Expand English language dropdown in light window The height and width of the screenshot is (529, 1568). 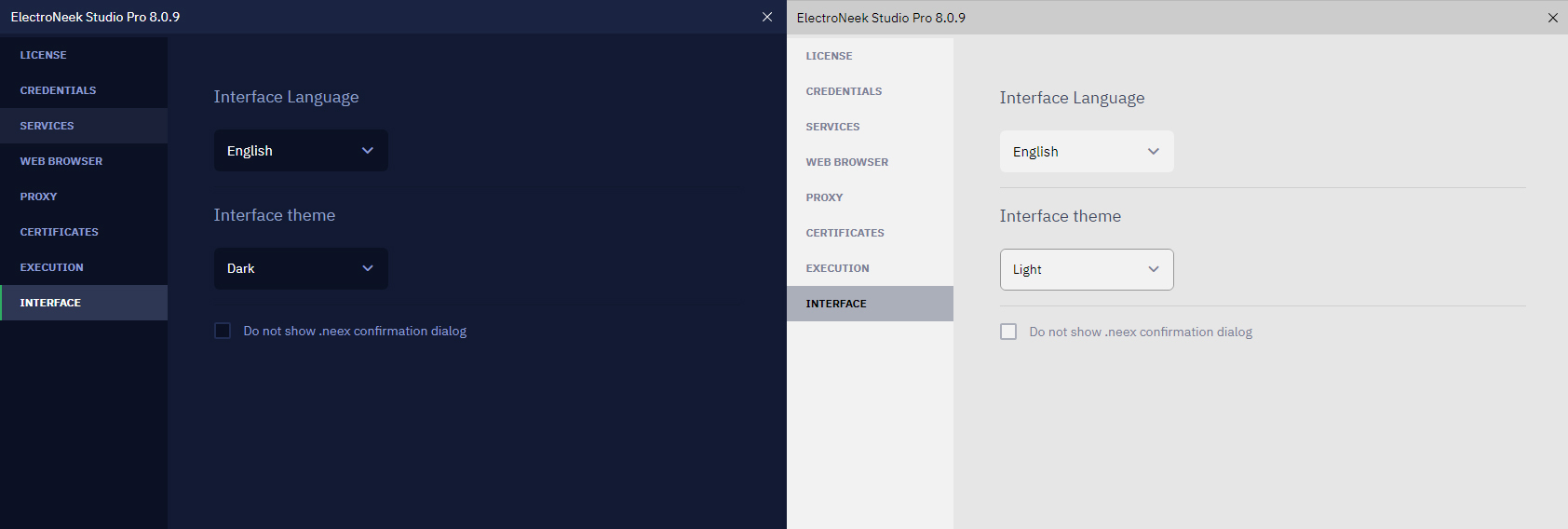click(x=1087, y=151)
